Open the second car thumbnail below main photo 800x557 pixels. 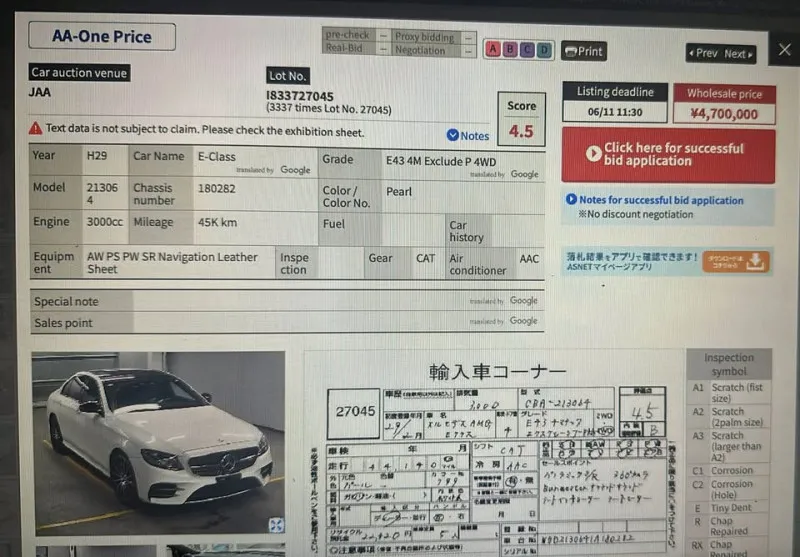click(x=225, y=551)
